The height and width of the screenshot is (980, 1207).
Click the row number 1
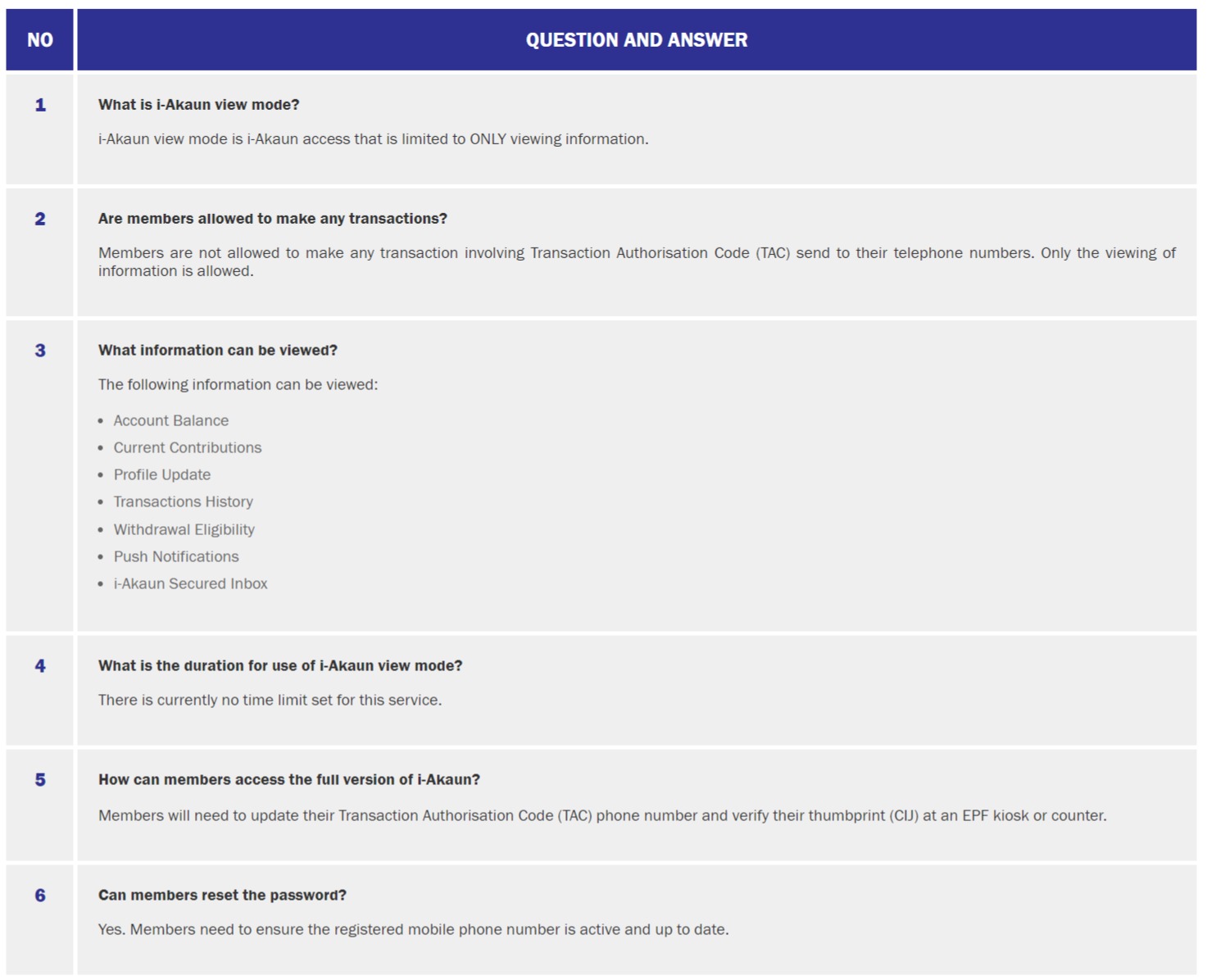[39, 105]
